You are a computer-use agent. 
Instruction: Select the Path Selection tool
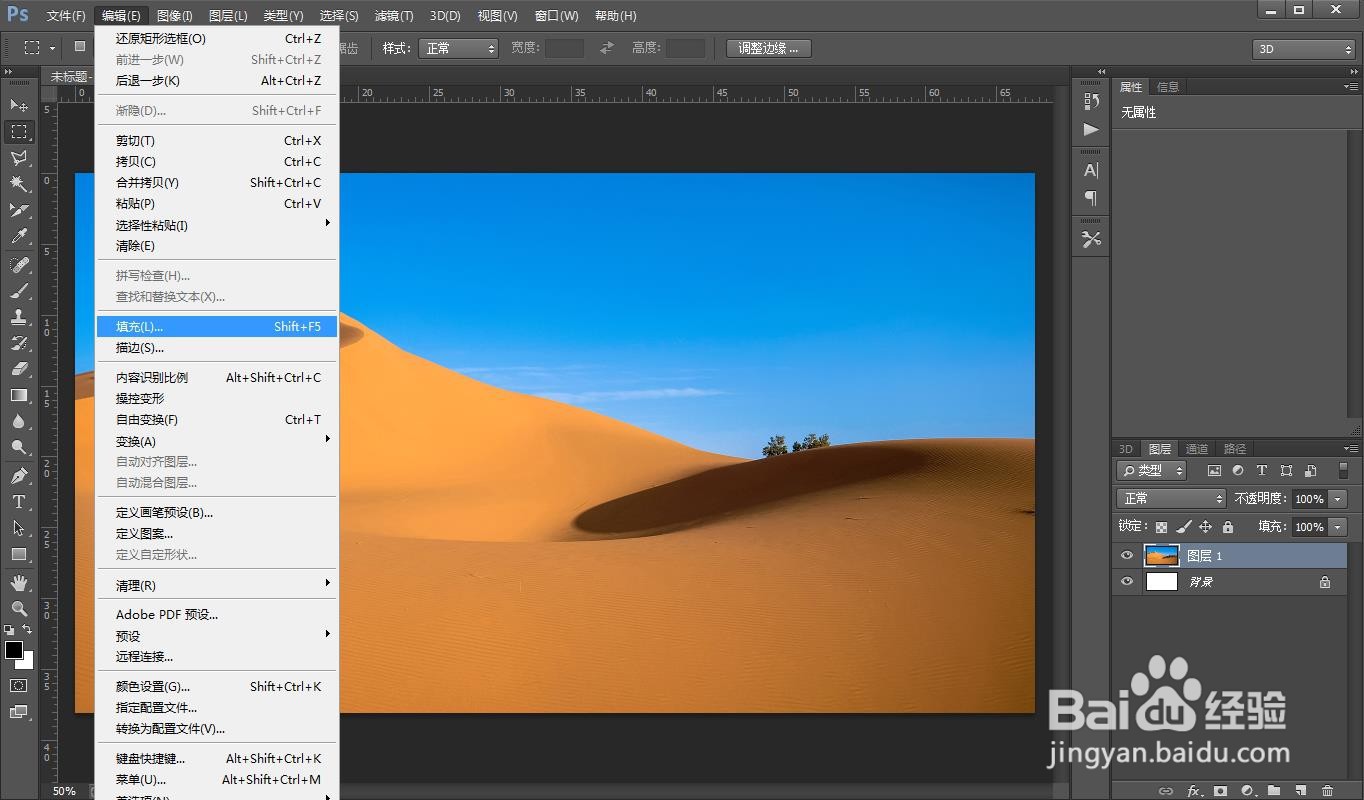coord(18,528)
